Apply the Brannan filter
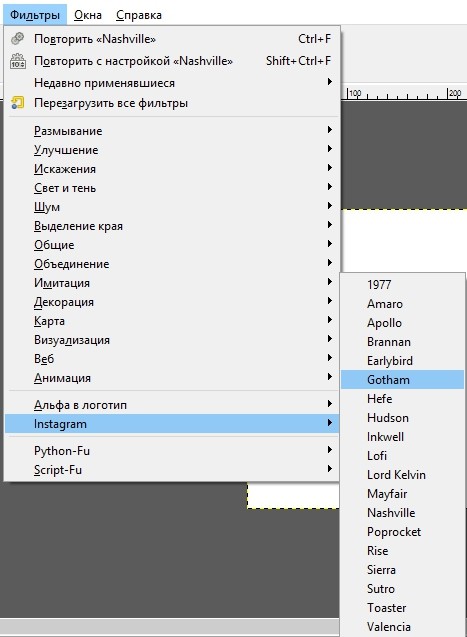 (x=402, y=342)
